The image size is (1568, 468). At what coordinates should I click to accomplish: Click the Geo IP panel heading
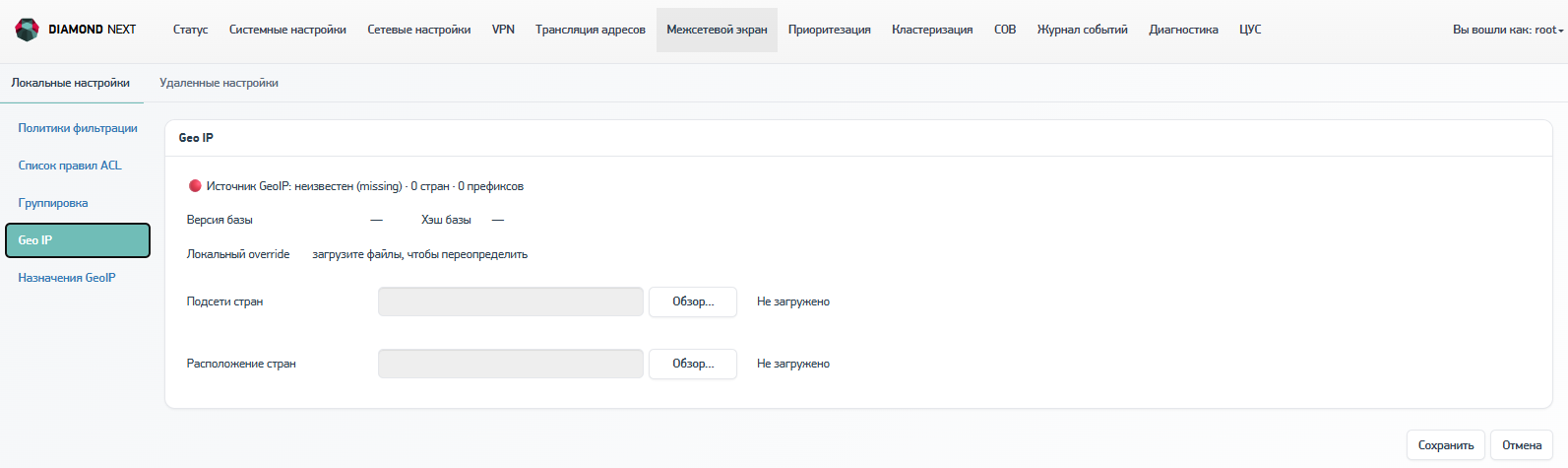click(196, 138)
